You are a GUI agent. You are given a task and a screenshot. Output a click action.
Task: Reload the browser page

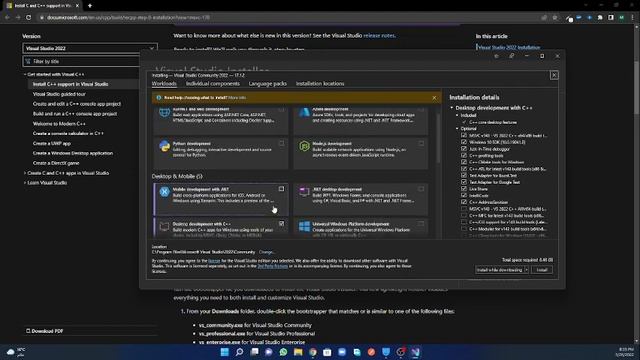click(x=28, y=18)
